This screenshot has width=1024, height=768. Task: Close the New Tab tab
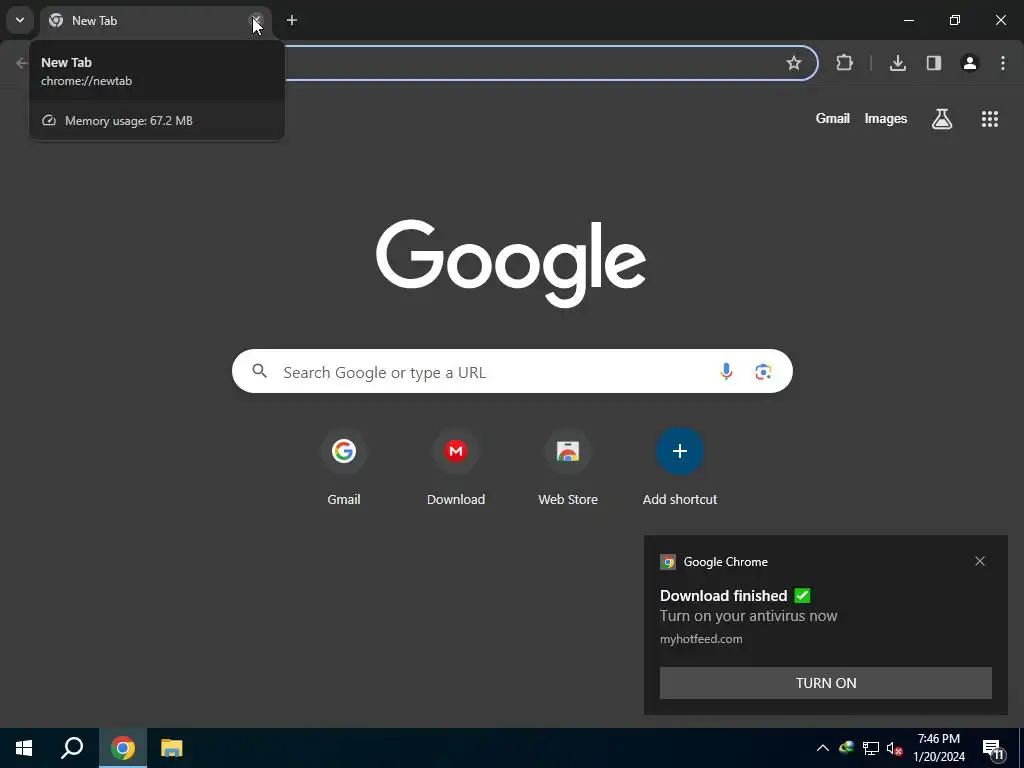click(x=256, y=21)
